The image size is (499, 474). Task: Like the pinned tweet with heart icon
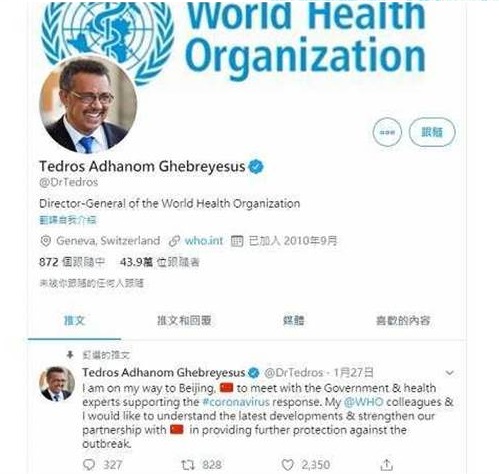tap(288, 465)
